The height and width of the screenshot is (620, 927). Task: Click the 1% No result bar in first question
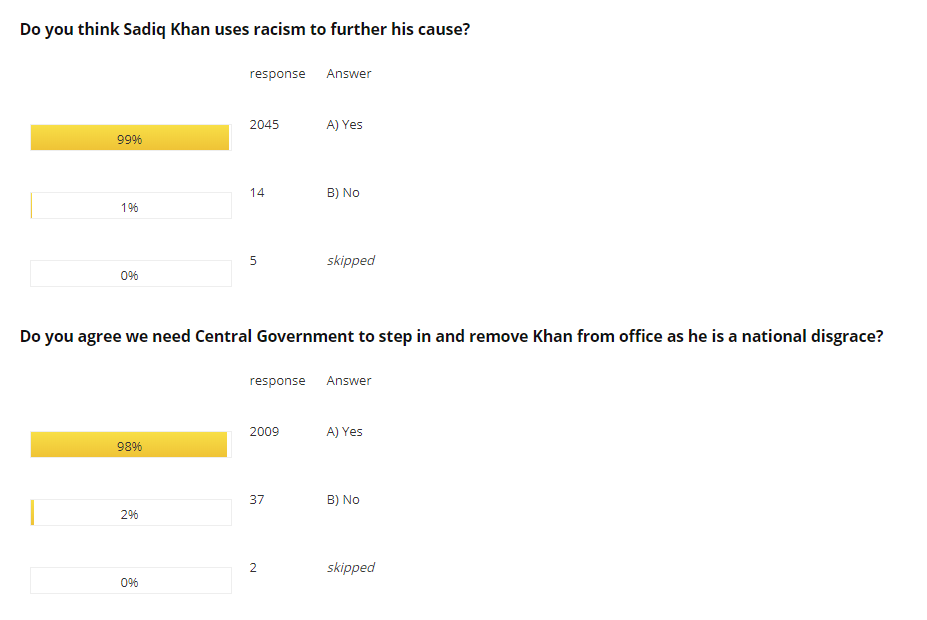[x=131, y=205]
